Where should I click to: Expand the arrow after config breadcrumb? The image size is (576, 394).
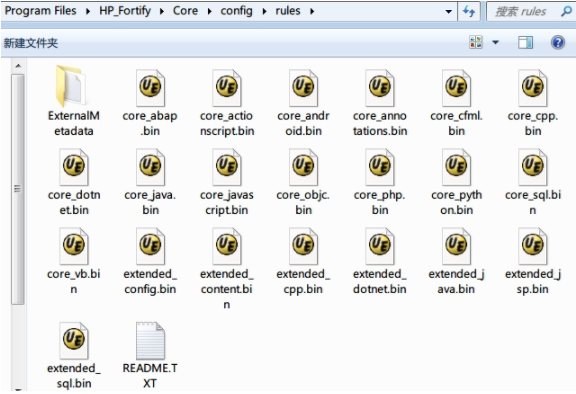pyautogui.click(x=264, y=11)
